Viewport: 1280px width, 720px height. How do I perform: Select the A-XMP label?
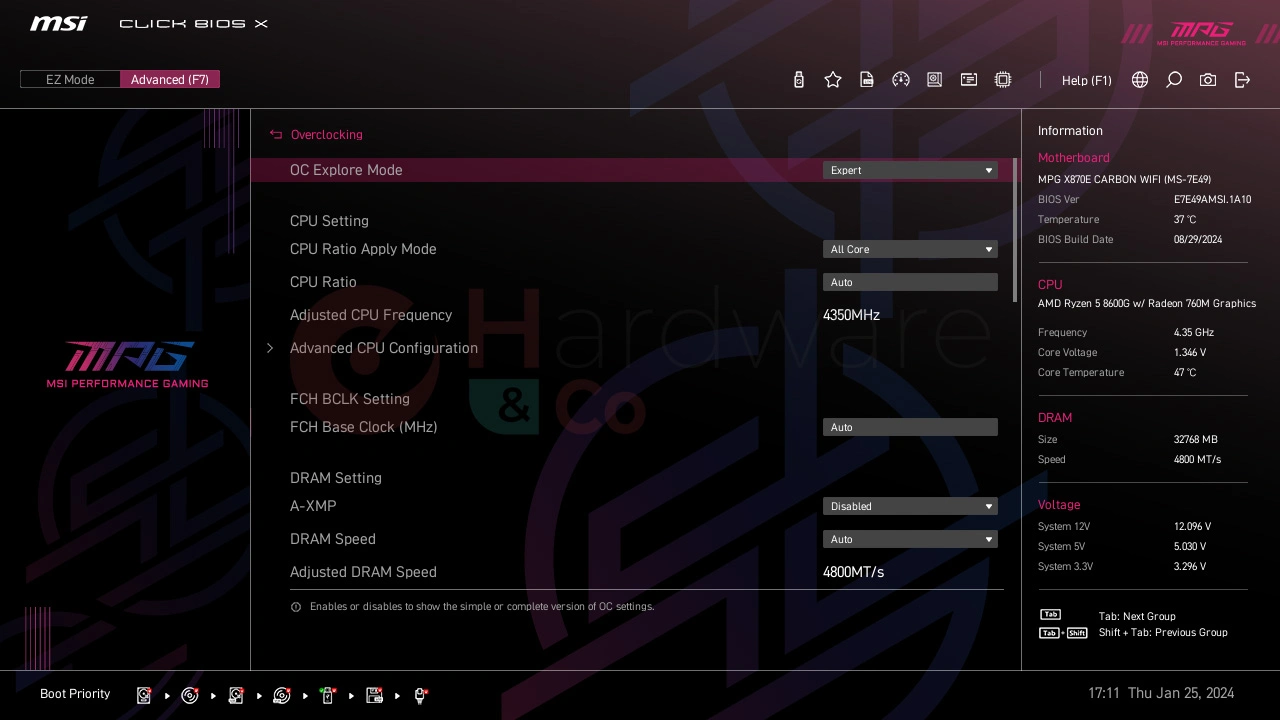pyautogui.click(x=313, y=506)
